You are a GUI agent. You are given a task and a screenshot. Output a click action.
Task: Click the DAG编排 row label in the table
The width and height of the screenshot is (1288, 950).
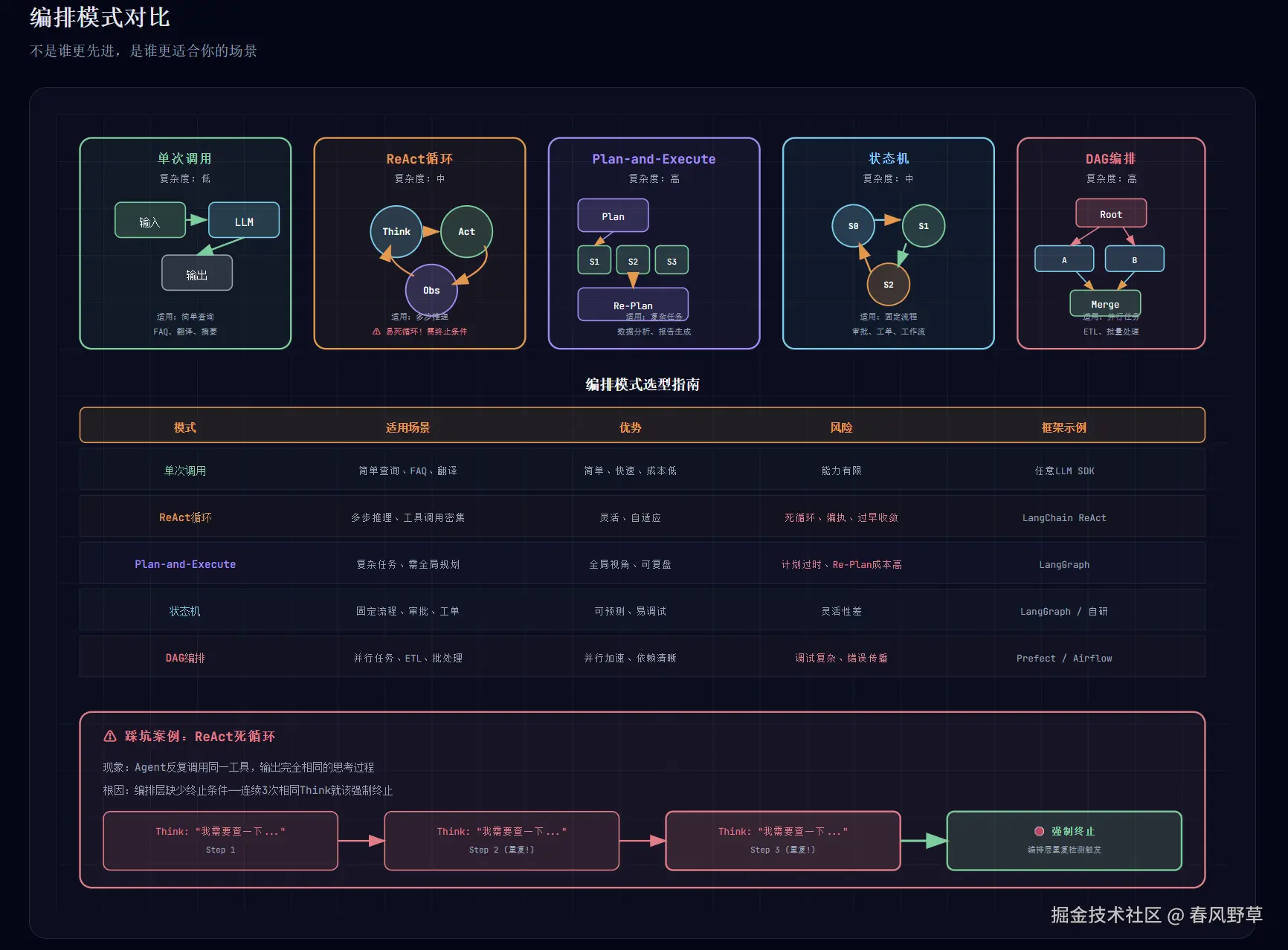pos(185,658)
